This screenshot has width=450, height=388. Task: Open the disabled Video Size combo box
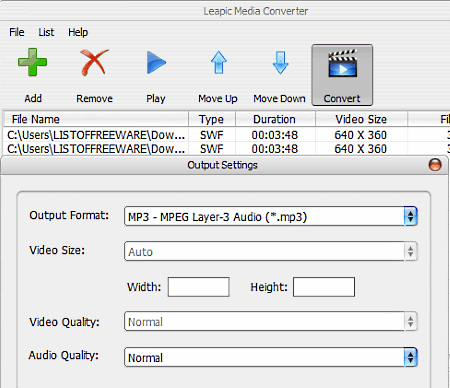coord(271,251)
